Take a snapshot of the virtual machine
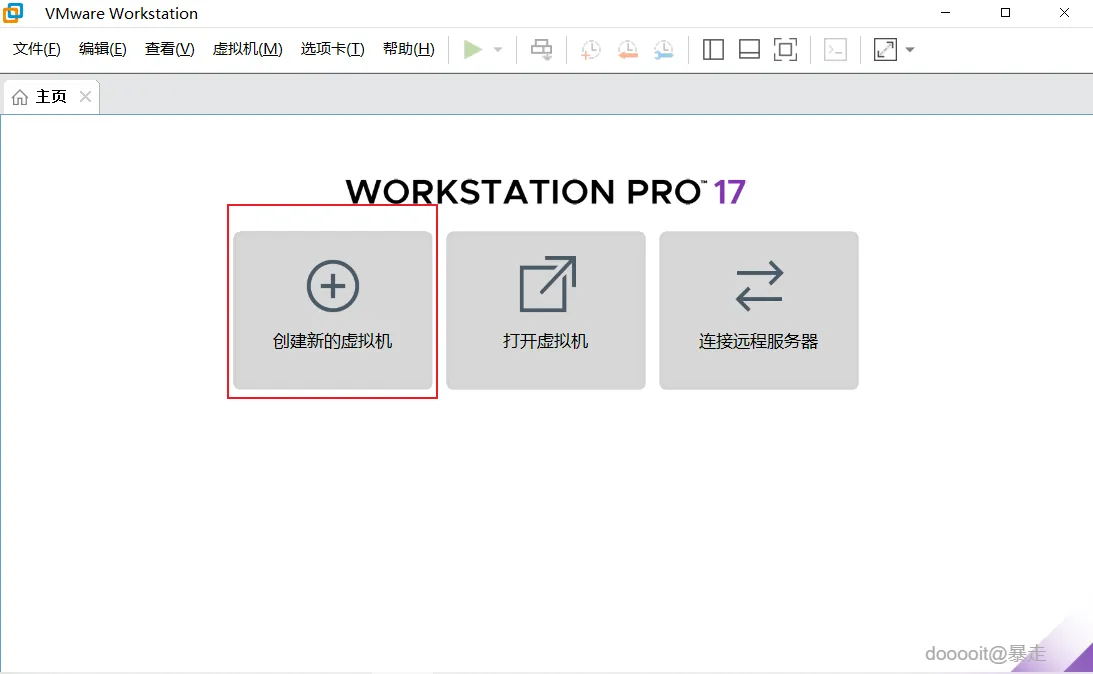 590,49
